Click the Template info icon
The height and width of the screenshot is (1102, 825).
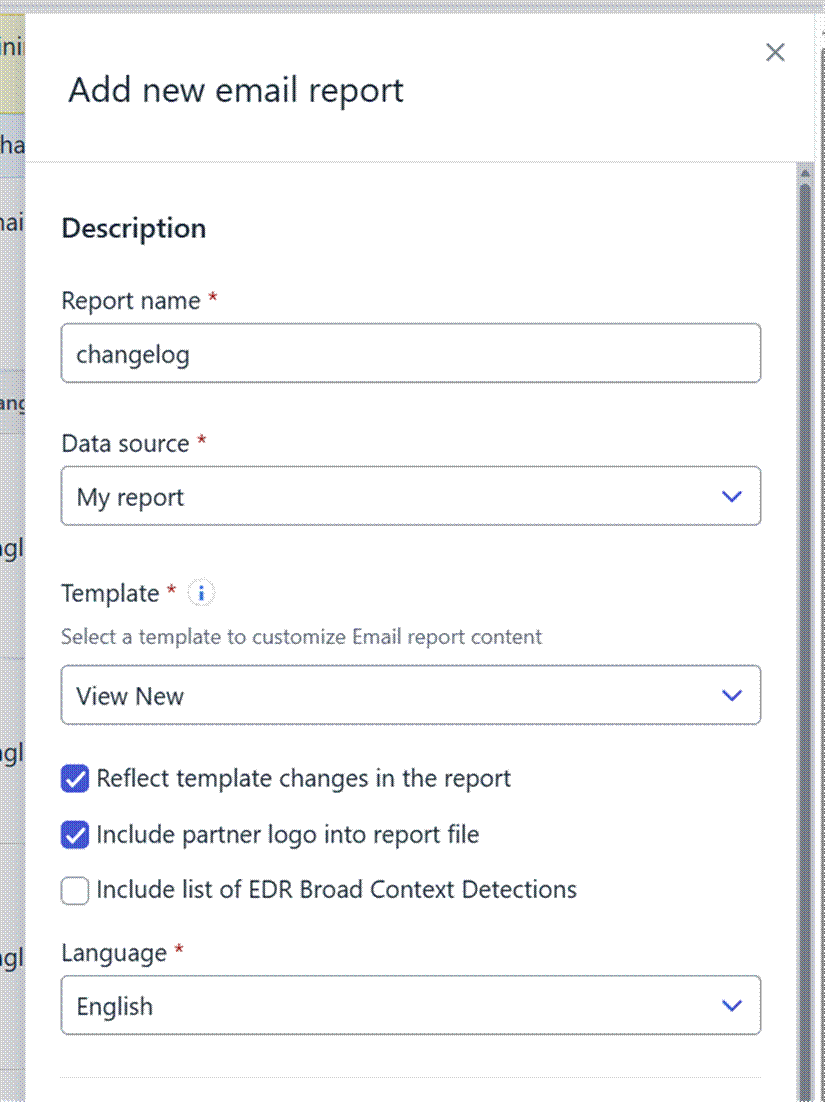pyautogui.click(x=201, y=593)
